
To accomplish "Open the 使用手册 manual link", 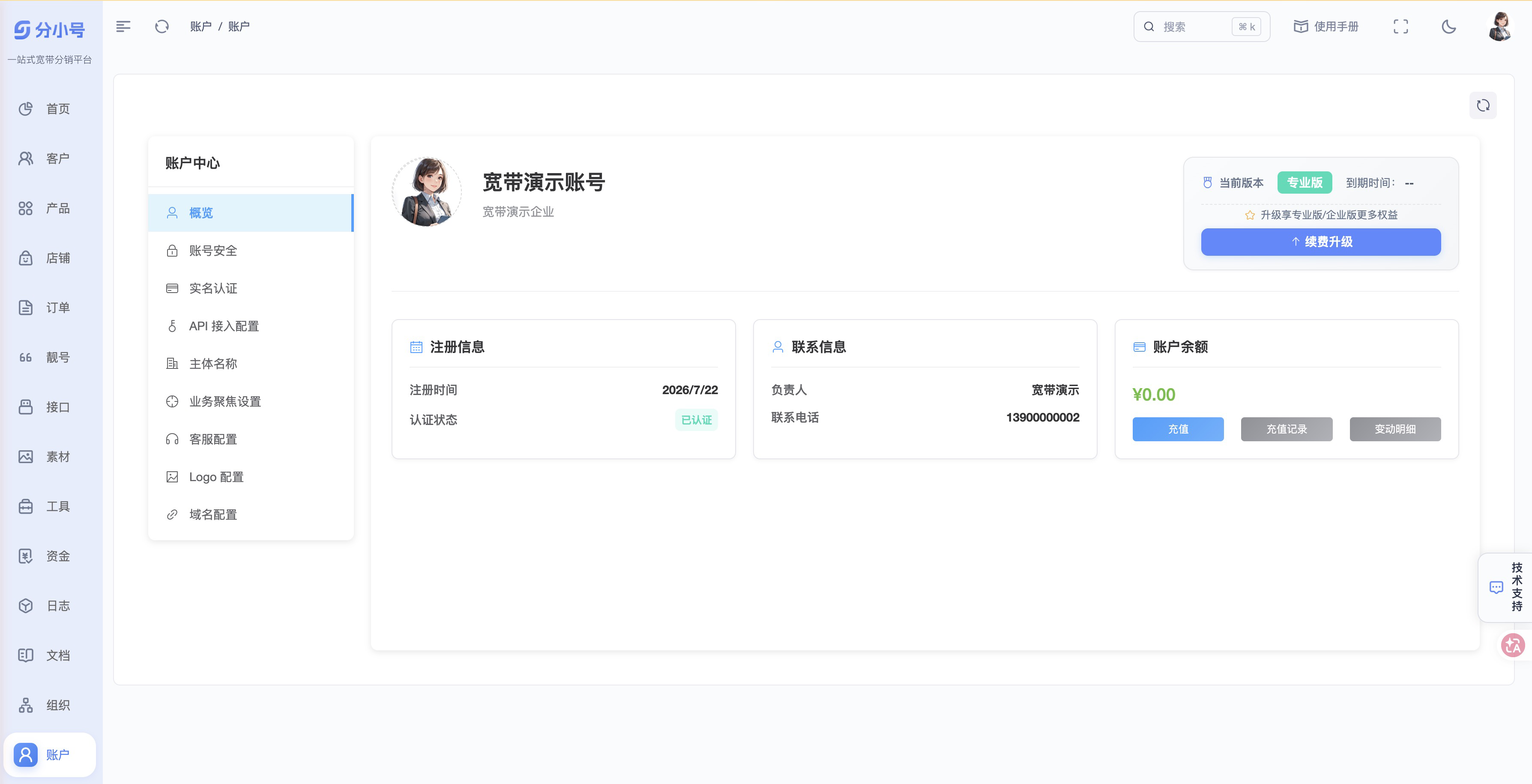I will point(1326,26).
